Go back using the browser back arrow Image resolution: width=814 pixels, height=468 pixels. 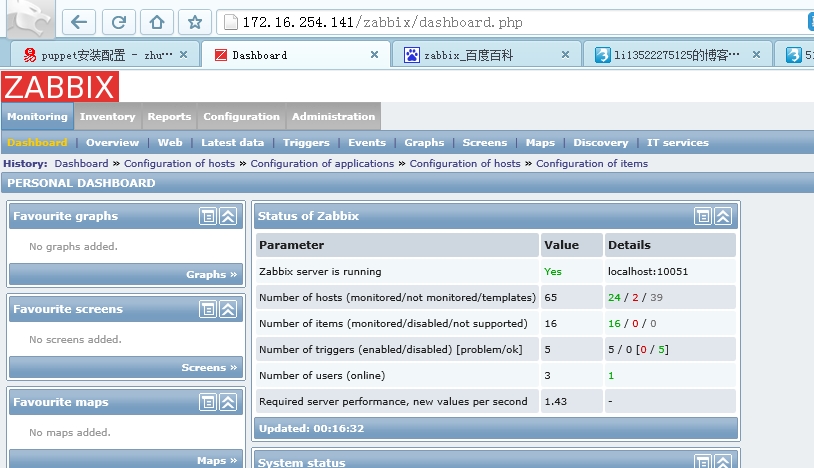[x=79, y=22]
